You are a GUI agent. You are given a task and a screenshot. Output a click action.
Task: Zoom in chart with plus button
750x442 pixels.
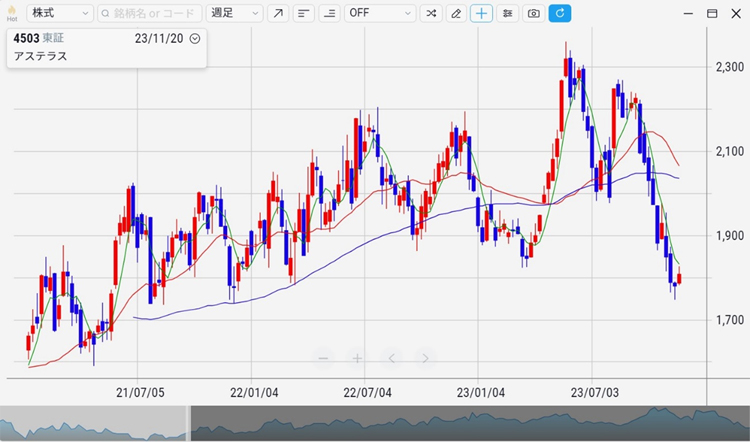pyautogui.click(x=357, y=358)
